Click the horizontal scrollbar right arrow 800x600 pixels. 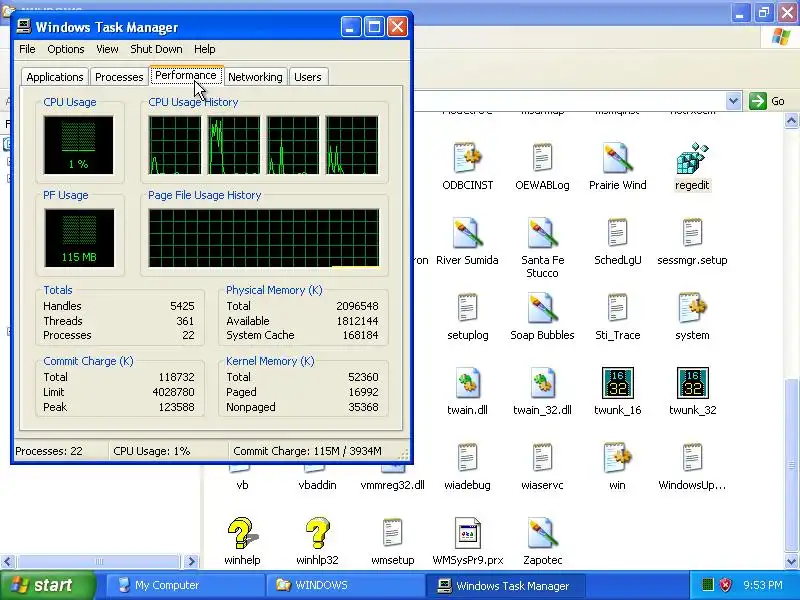point(191,561)
